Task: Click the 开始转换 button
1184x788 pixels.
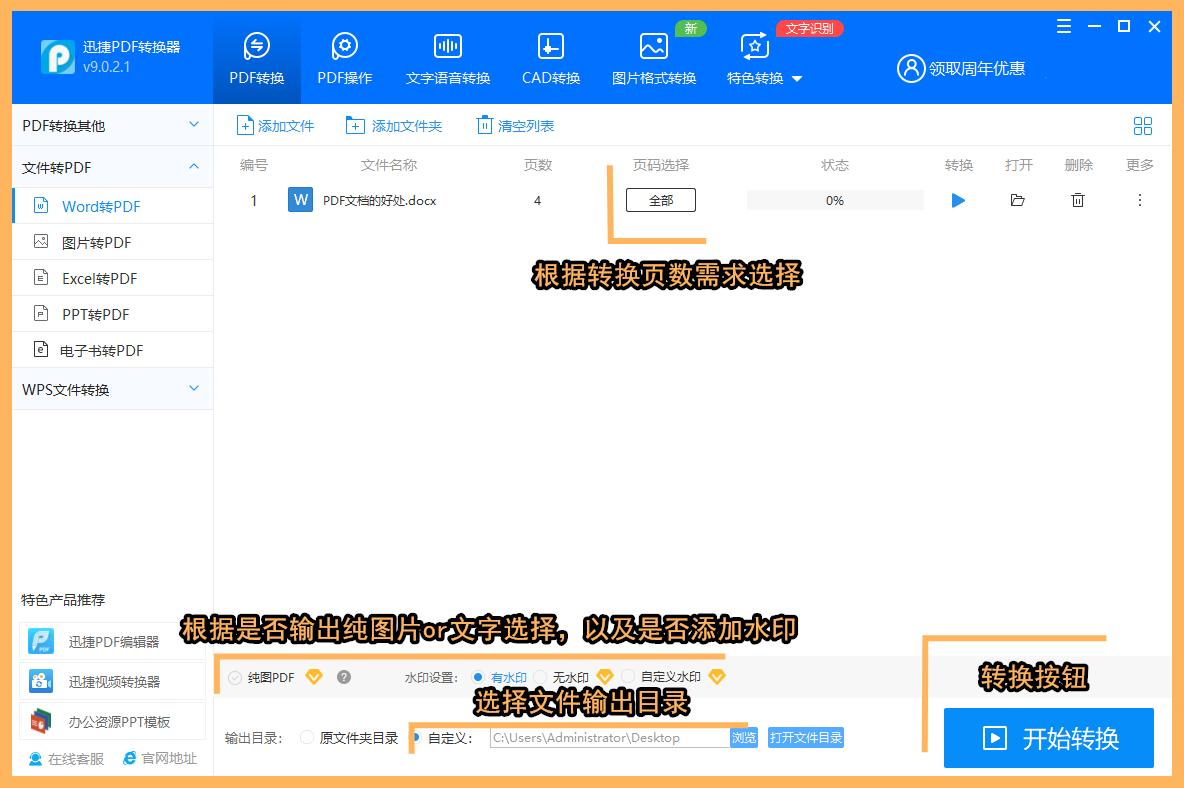Action: pos(1048,737)
